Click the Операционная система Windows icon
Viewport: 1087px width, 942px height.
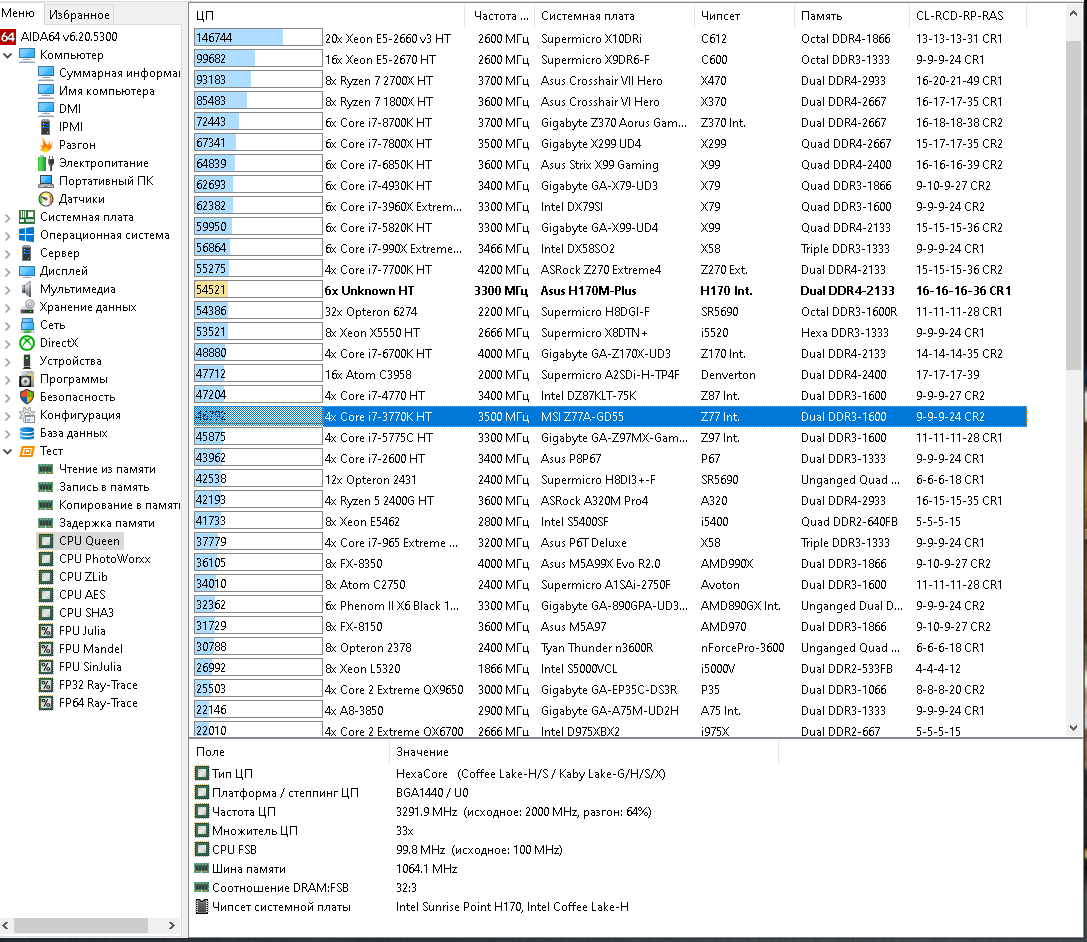click(x=27, y=235)
